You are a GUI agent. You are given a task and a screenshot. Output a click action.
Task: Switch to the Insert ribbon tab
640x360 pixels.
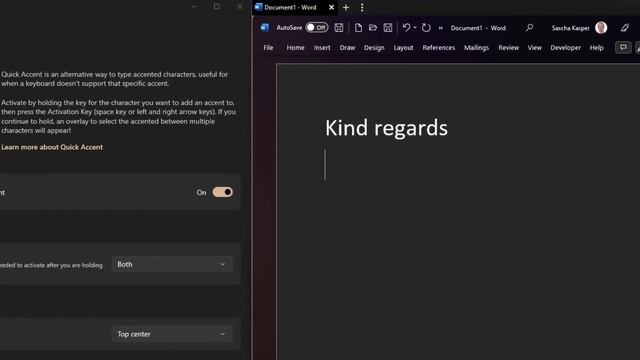pyautogui.click(x=322, y=48)
